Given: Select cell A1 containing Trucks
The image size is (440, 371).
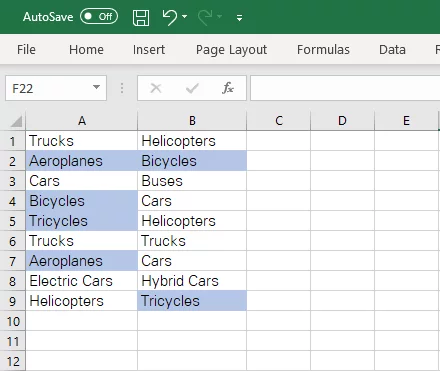Looking at the screenshot, I should (82, 141).
